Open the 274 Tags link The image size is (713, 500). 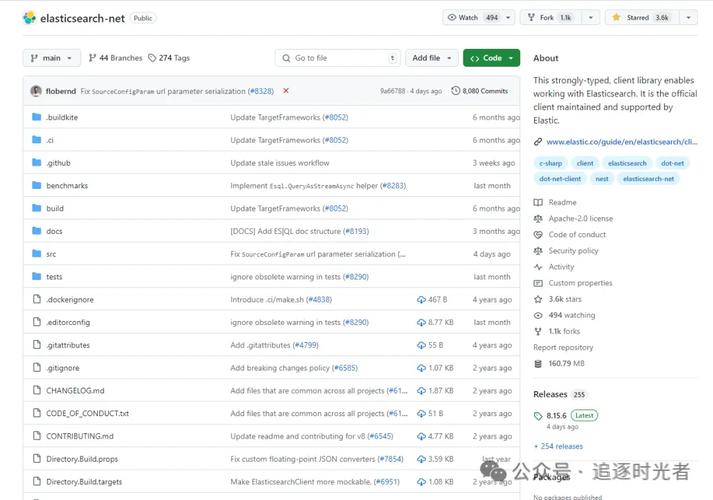[x=169, y=58]
